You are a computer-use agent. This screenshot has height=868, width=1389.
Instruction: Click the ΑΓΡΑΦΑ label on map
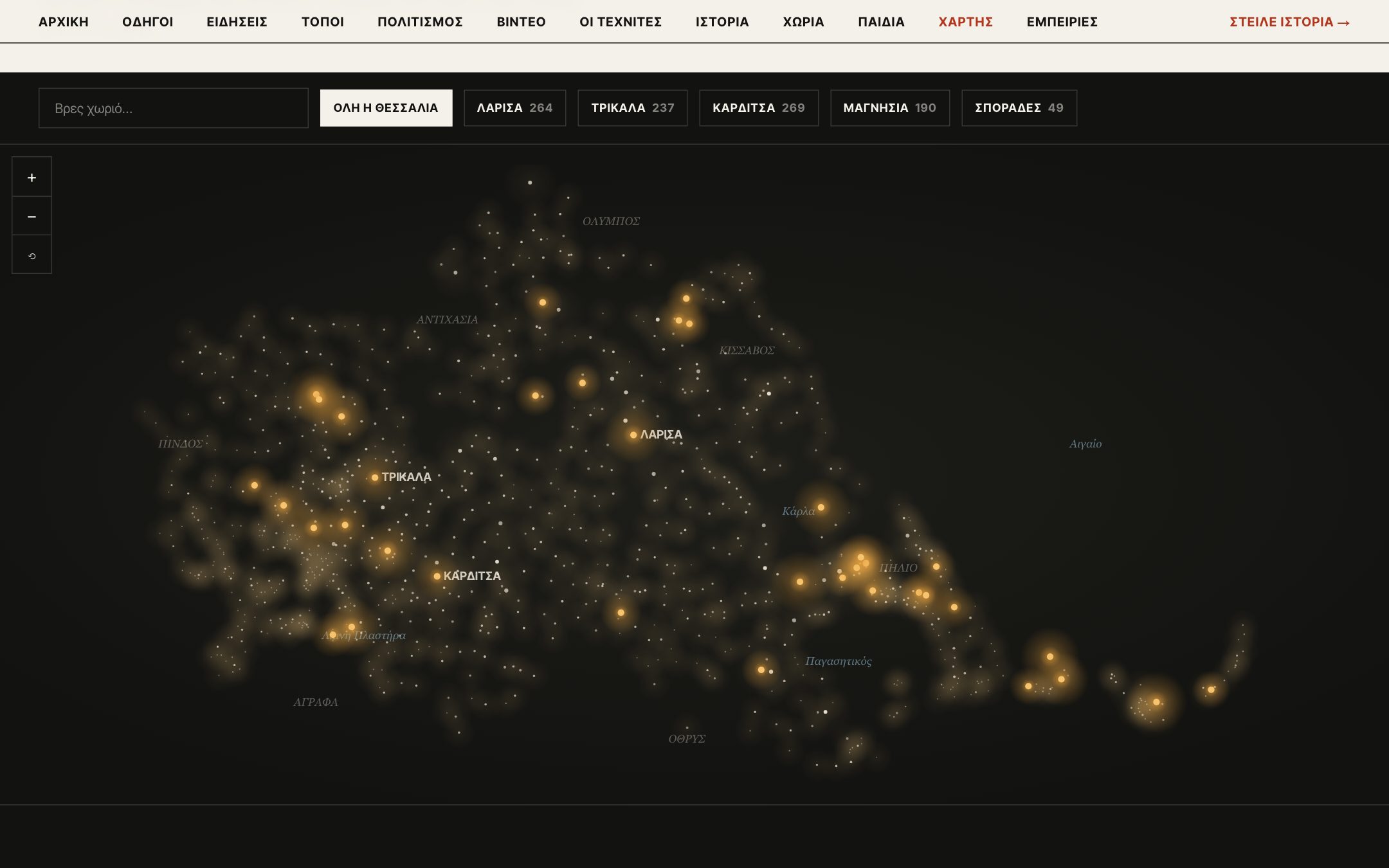tap(316, 702)
